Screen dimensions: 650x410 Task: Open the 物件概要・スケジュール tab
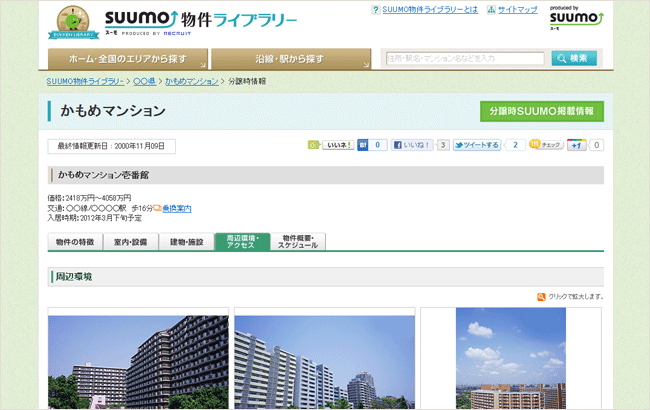(298, 242)
